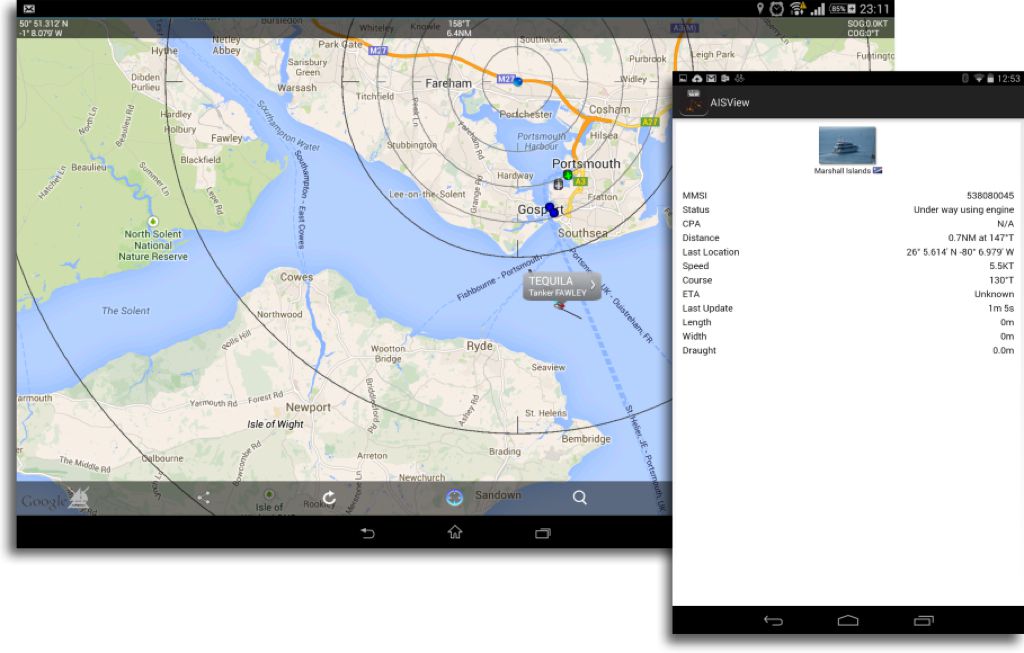Tap the M27 road badge near Park Gate
Image resolution: width=1024 pixels, height=653 pixels.
click(x=377, y=50)
